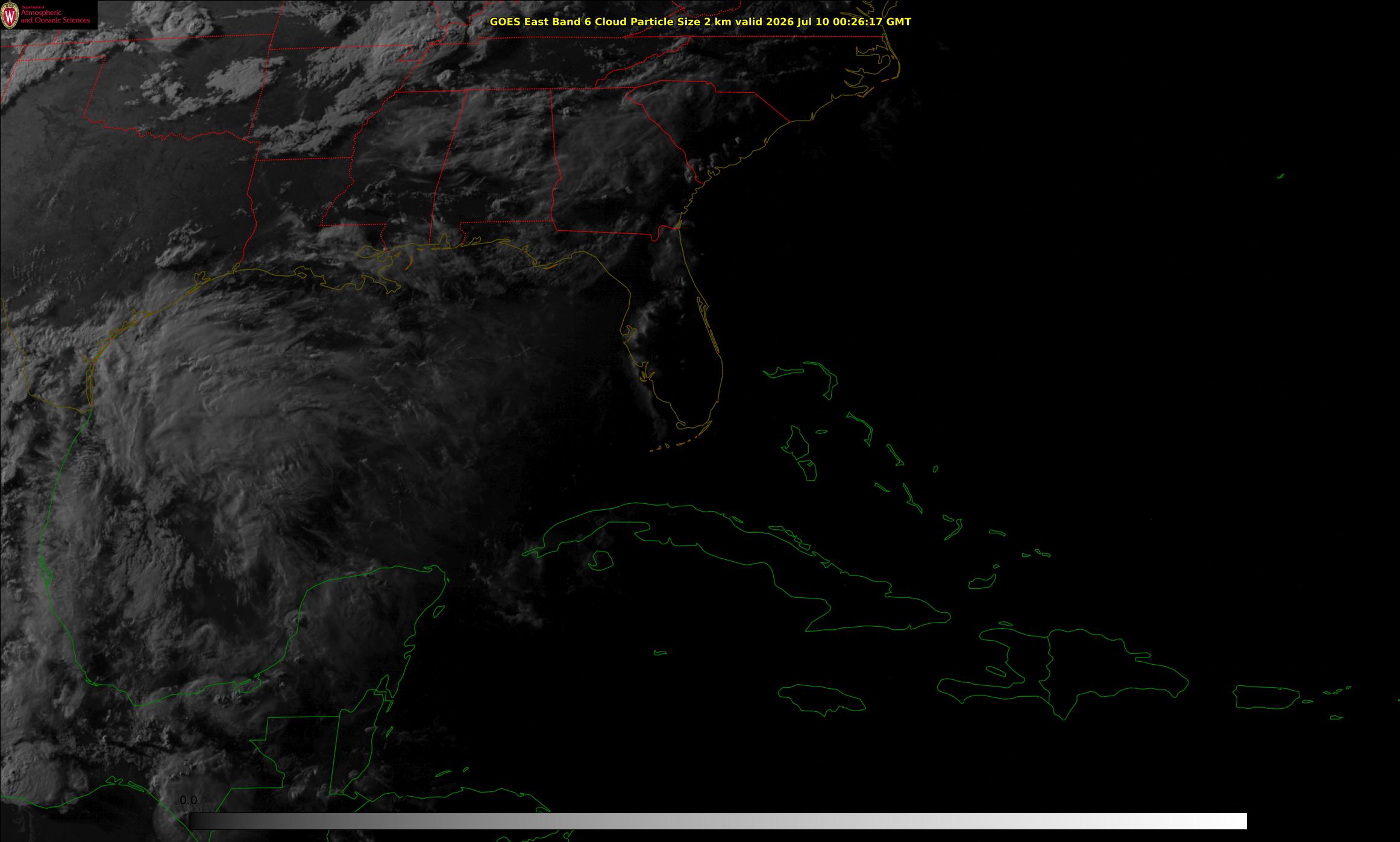Click inside the Alabama state outline

494,163
